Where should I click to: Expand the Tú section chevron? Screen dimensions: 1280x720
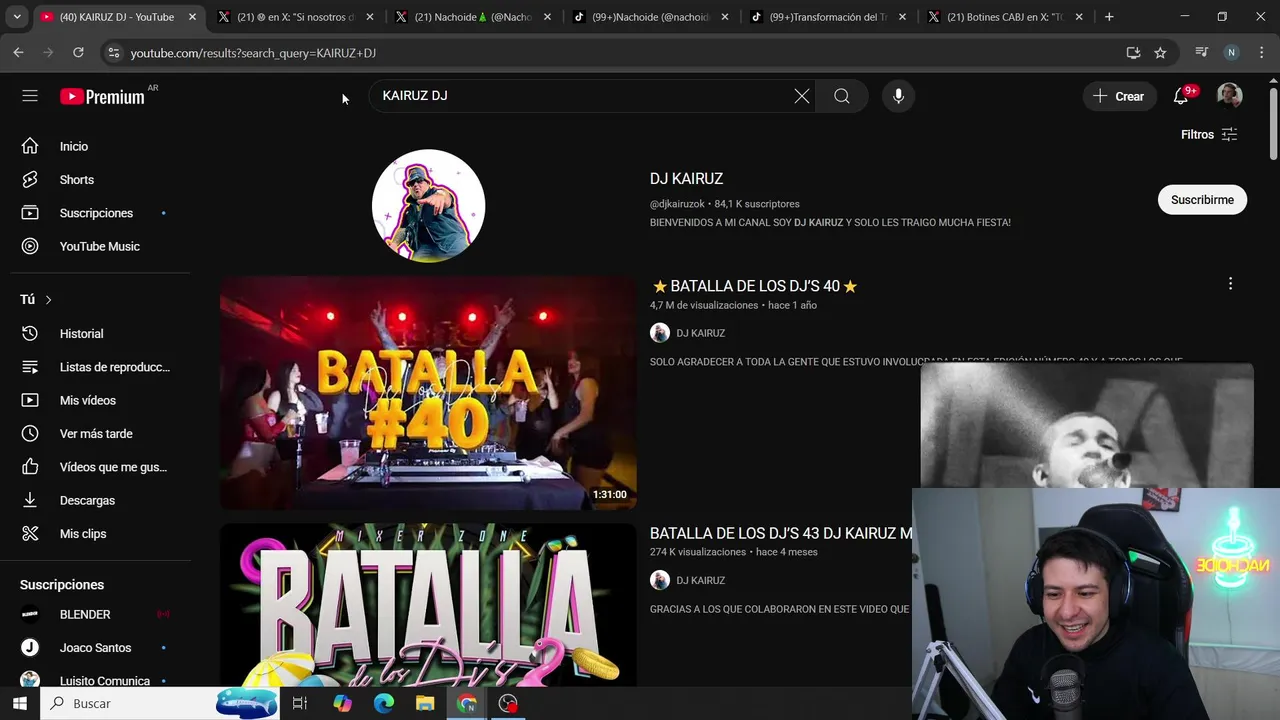(x=48, y=300)
